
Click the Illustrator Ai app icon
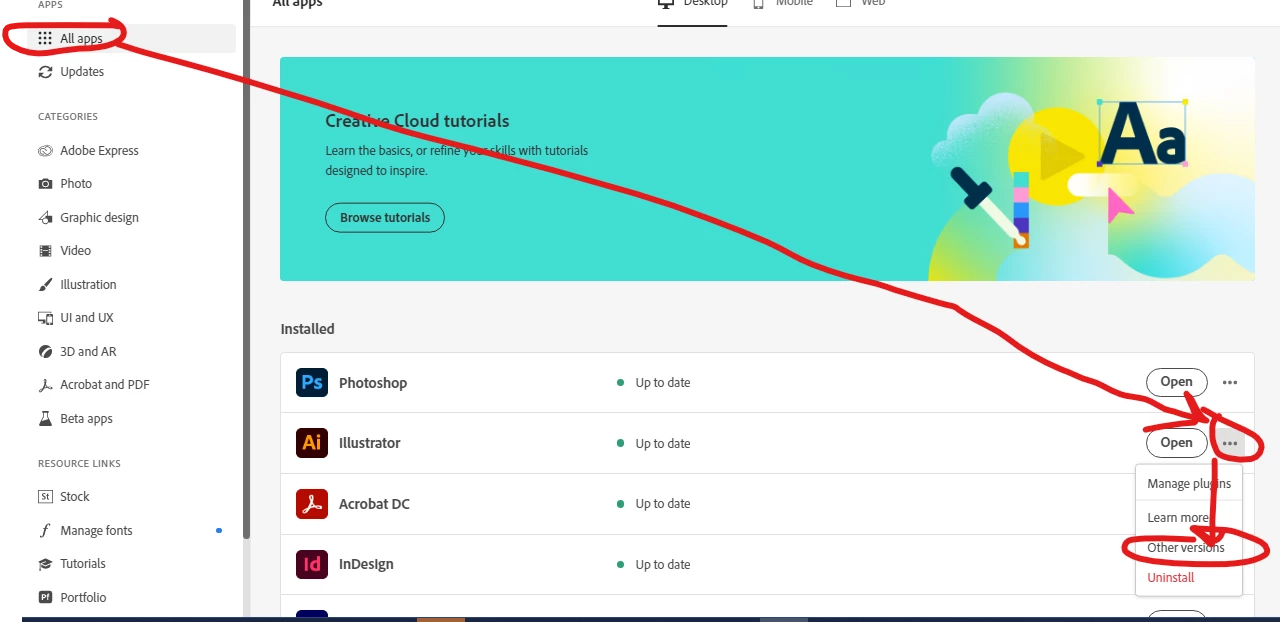pyautogui.click(x=312, y=443)
